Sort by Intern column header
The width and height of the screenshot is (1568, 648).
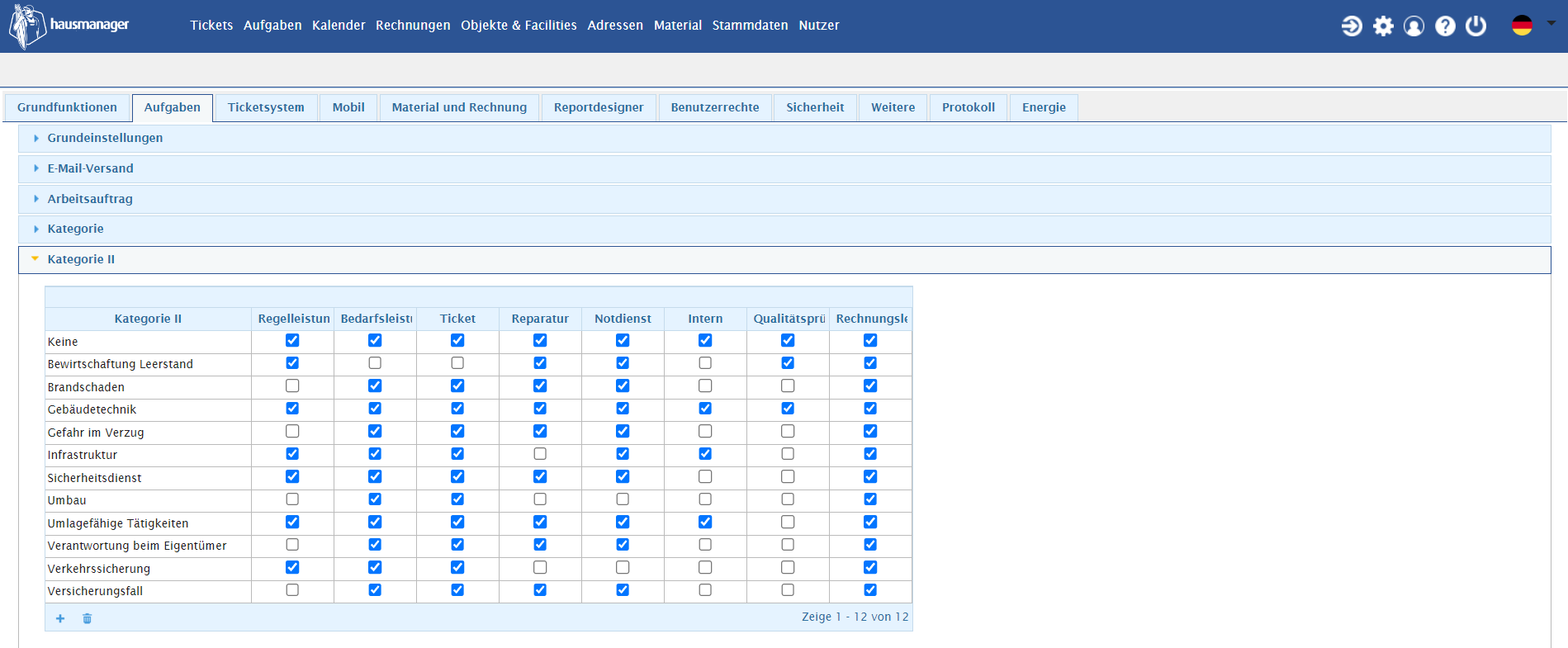coord(705,319)
